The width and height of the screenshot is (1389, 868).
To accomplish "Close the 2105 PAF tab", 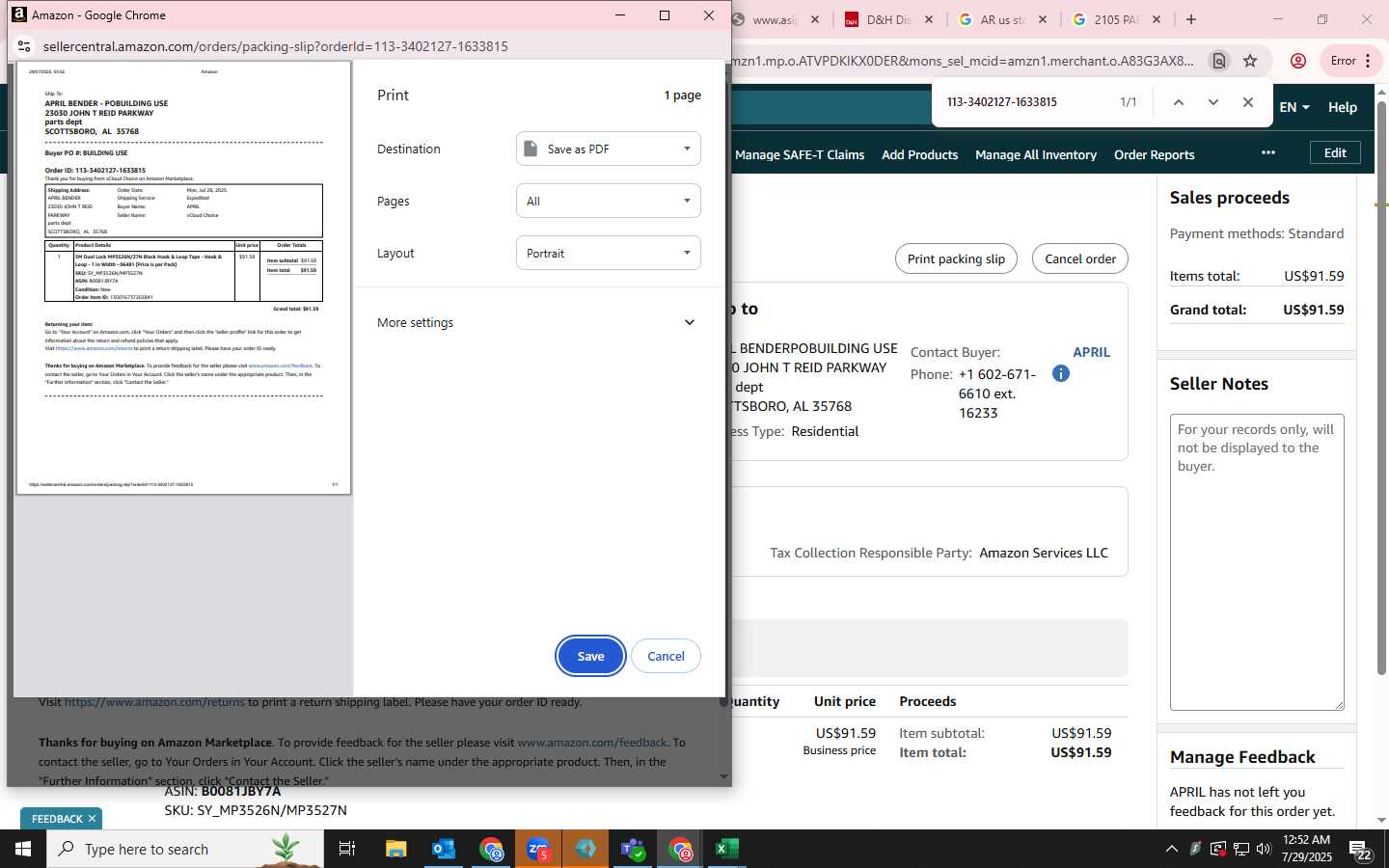I will coord(1156,19).
